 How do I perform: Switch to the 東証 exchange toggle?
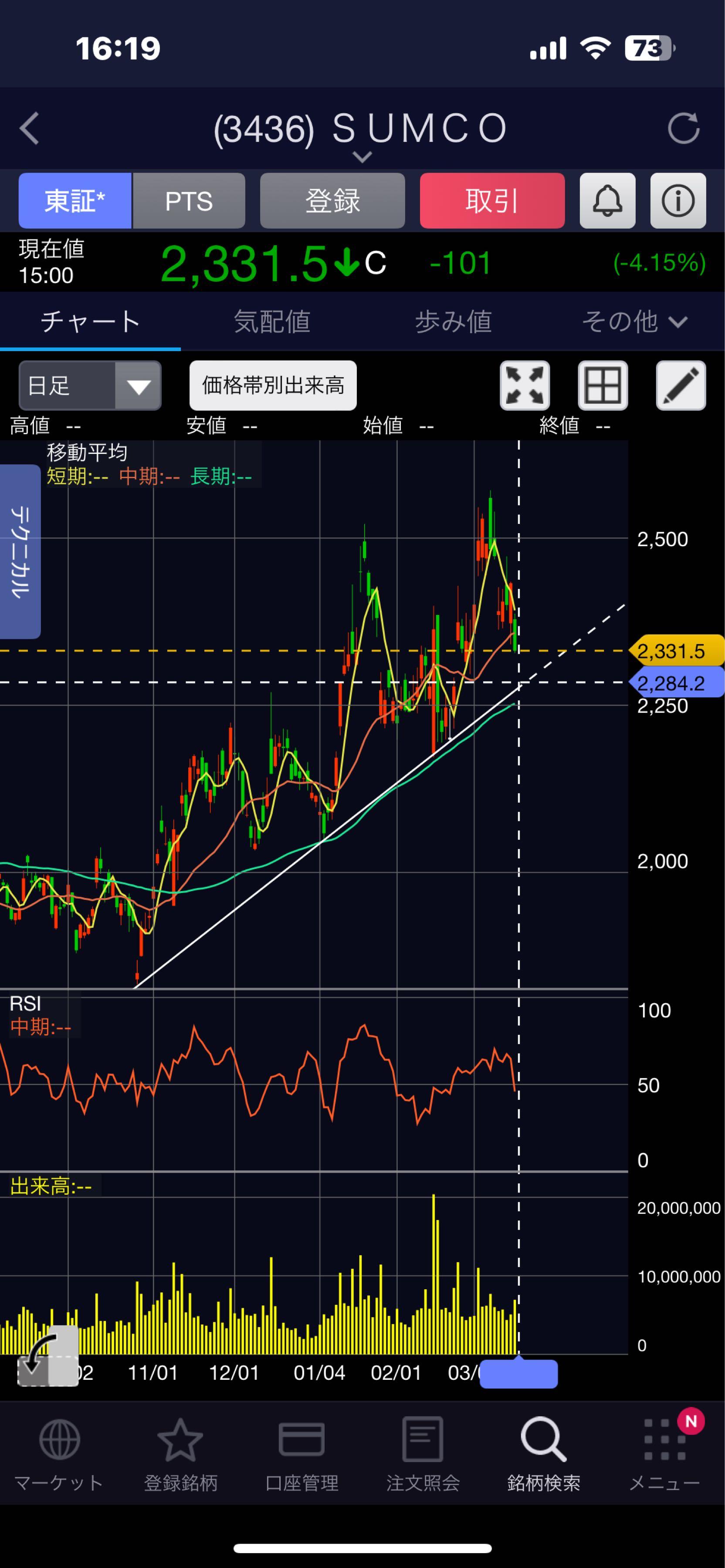(x=75, y=201)
